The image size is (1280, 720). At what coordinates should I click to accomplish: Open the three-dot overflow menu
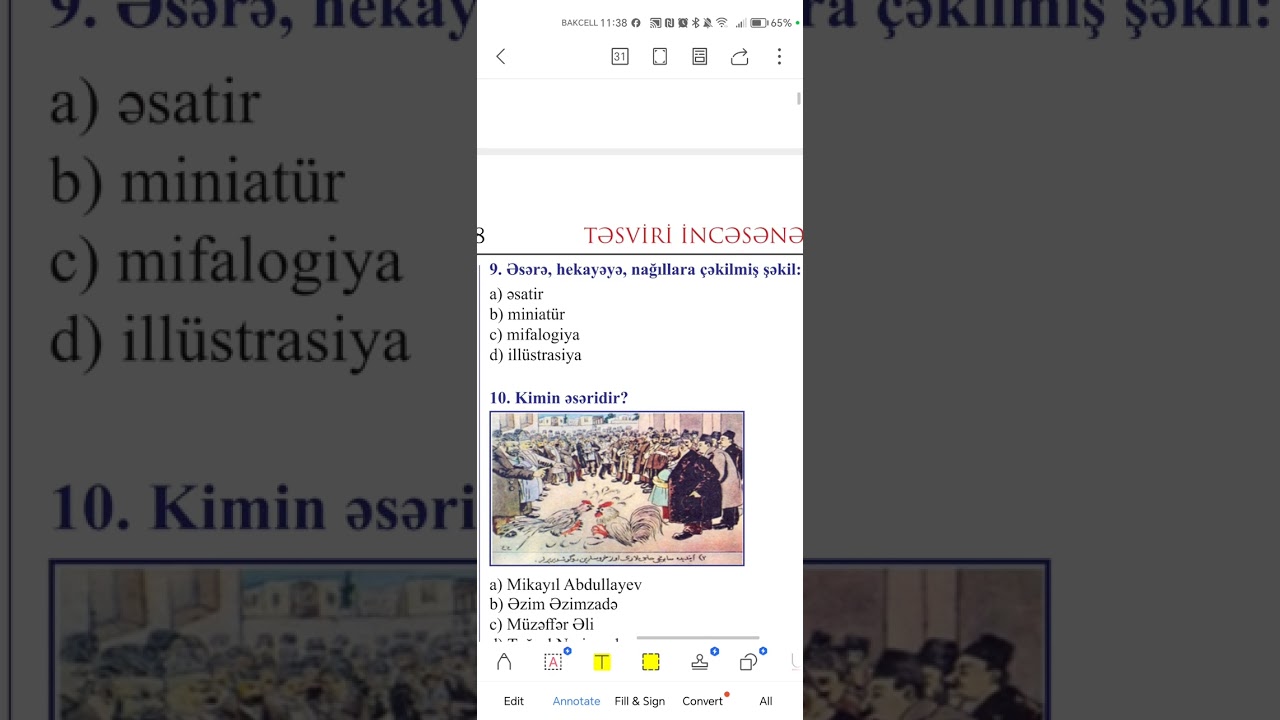click(x=779, y=57)
